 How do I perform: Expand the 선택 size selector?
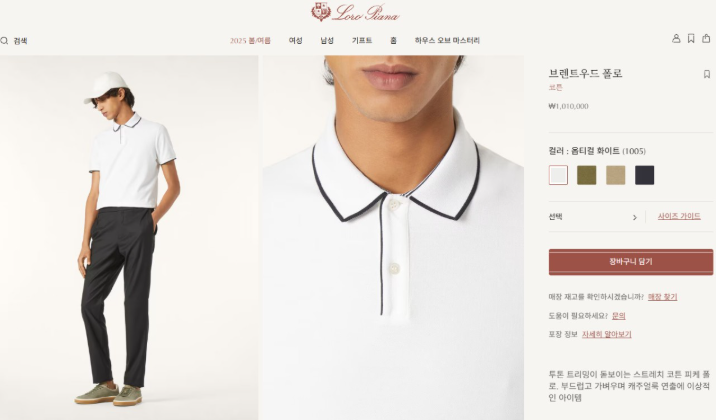tap(593, 217)
